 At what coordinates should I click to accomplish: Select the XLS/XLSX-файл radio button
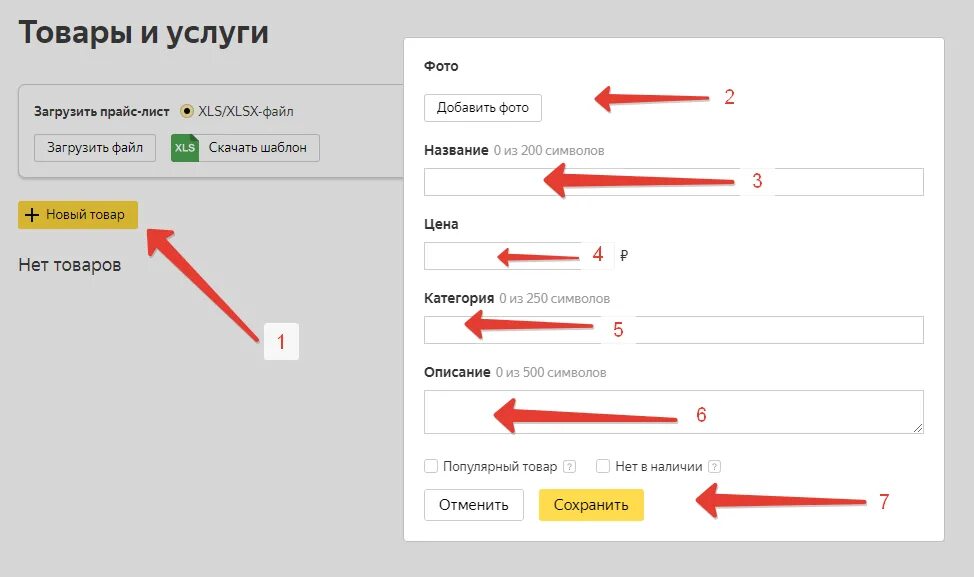click(x=186, y=111)
